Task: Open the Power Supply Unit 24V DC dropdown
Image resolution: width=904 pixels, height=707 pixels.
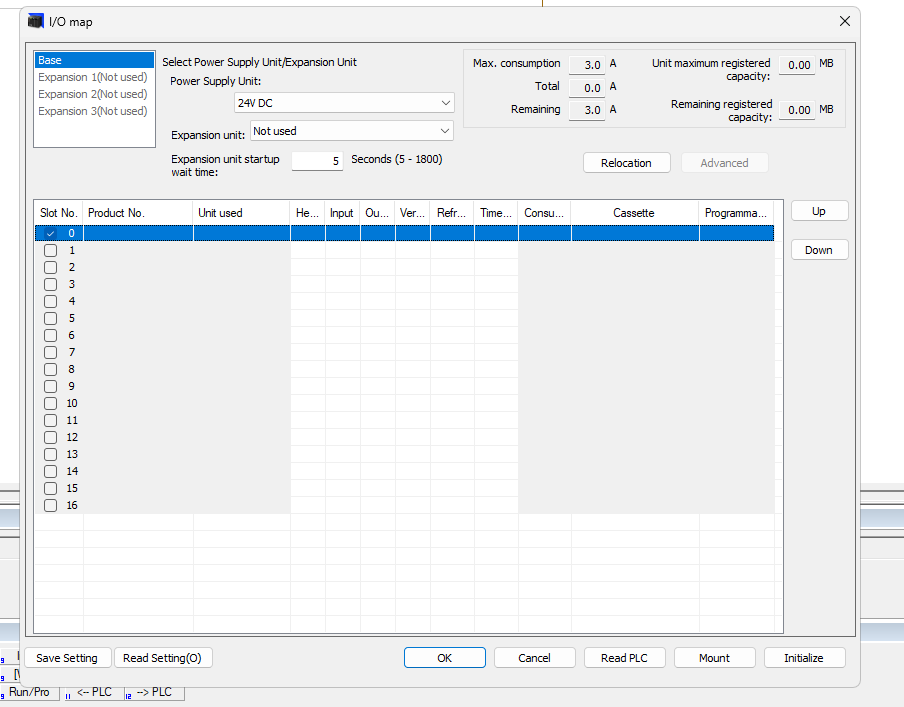Action: click(x=344, y=103)
